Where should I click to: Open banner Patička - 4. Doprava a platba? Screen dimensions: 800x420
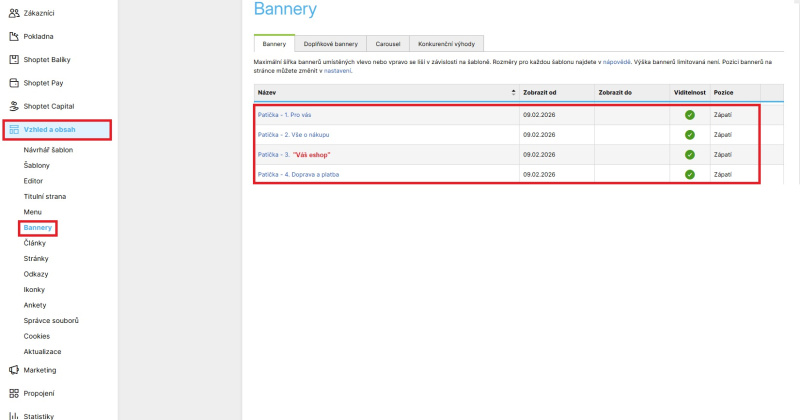(298, 175)
